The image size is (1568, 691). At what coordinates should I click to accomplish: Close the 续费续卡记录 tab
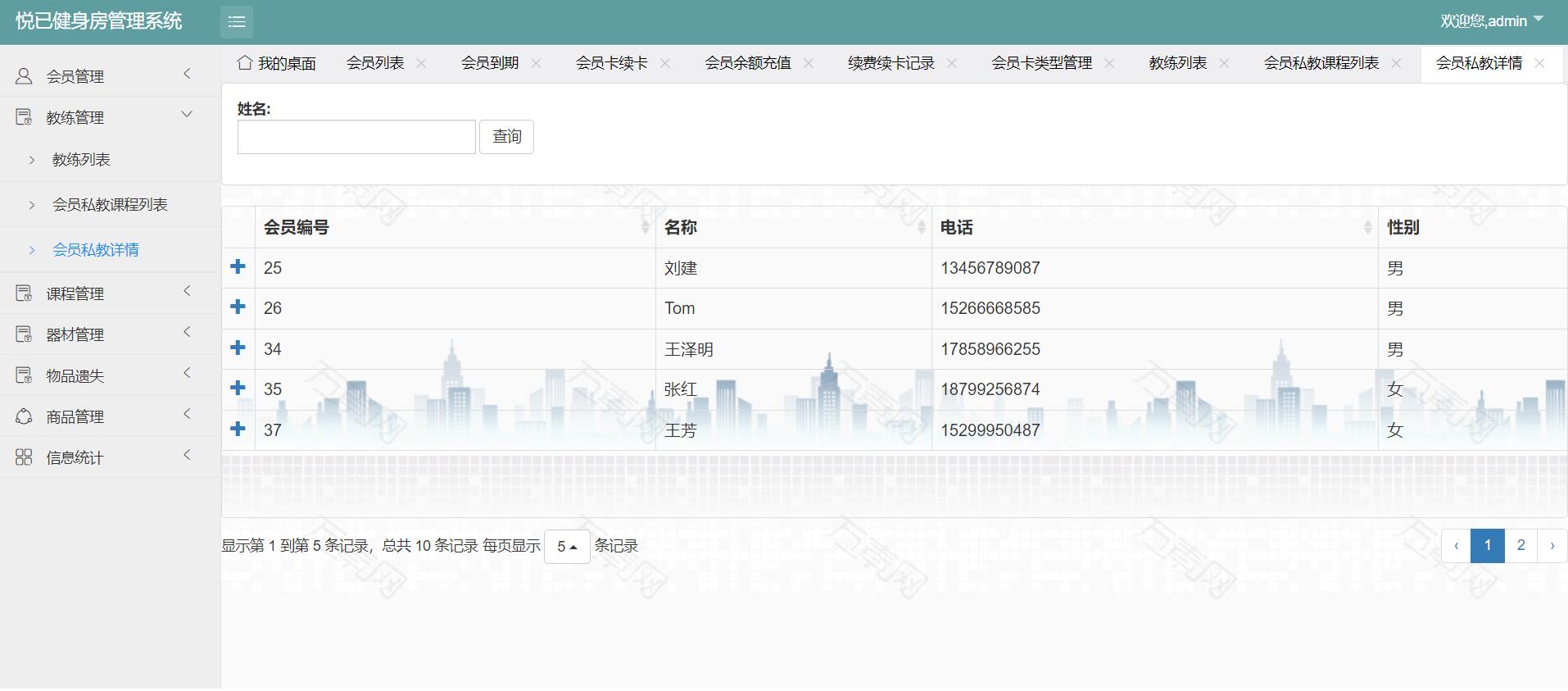pyautogui.click(x=952, y=63)
